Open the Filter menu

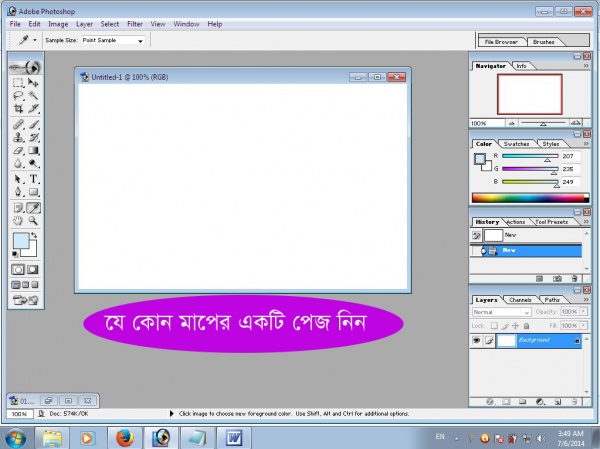tap(135, 24)
